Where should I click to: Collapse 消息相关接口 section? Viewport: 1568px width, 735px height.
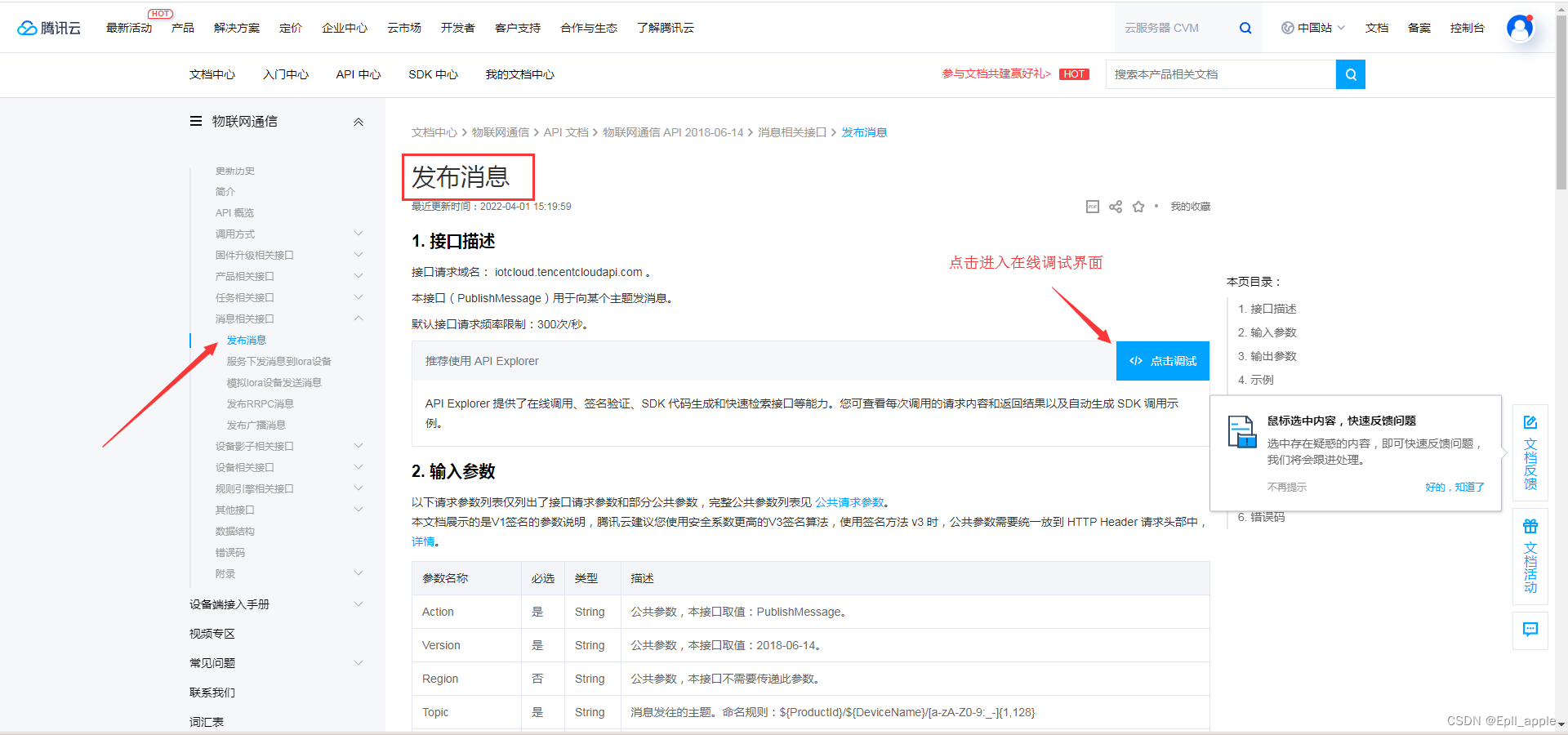click(358, 318)
